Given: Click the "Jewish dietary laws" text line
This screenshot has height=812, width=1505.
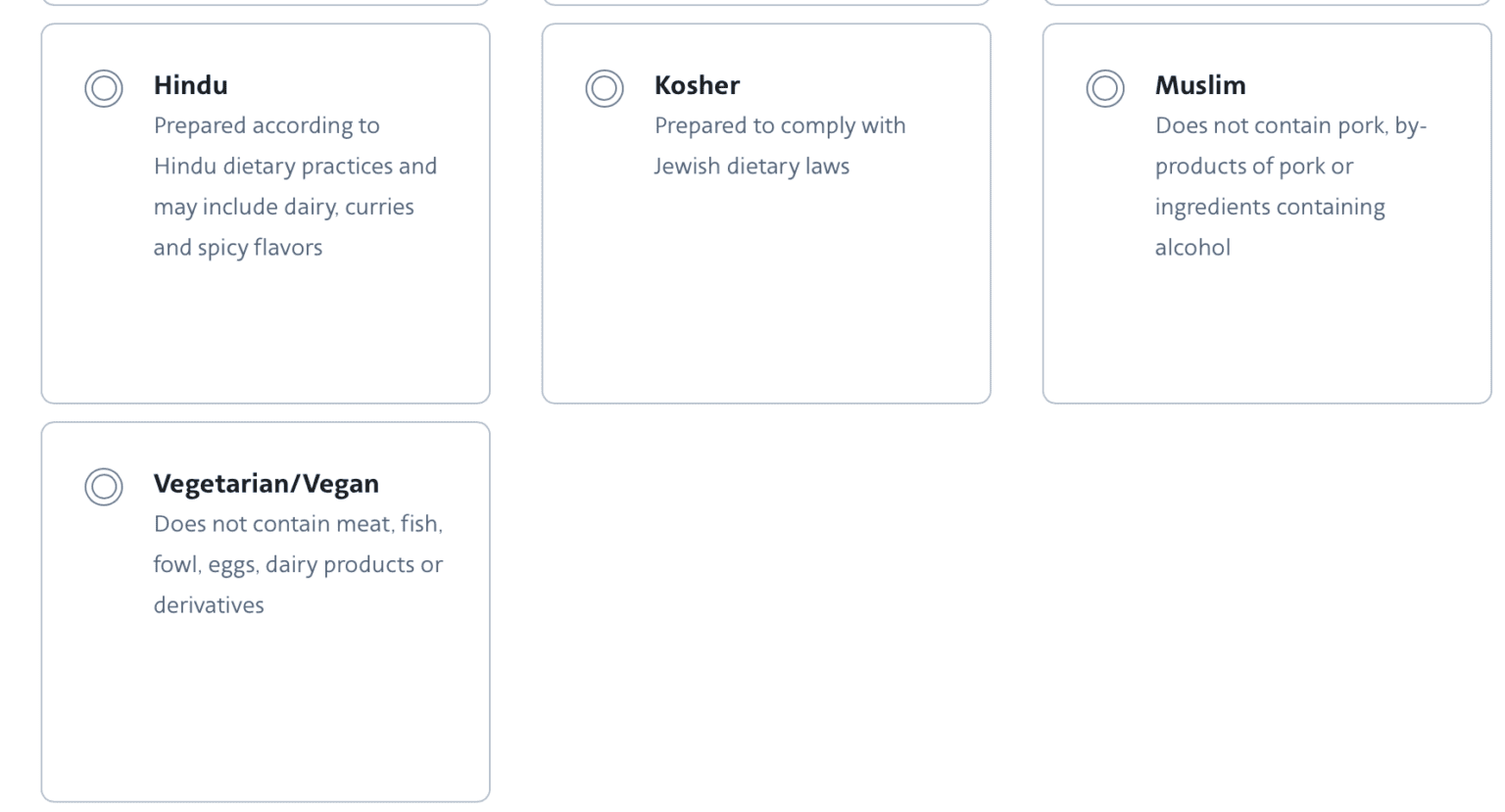Looking at the screenshot, I should [752, 167].
